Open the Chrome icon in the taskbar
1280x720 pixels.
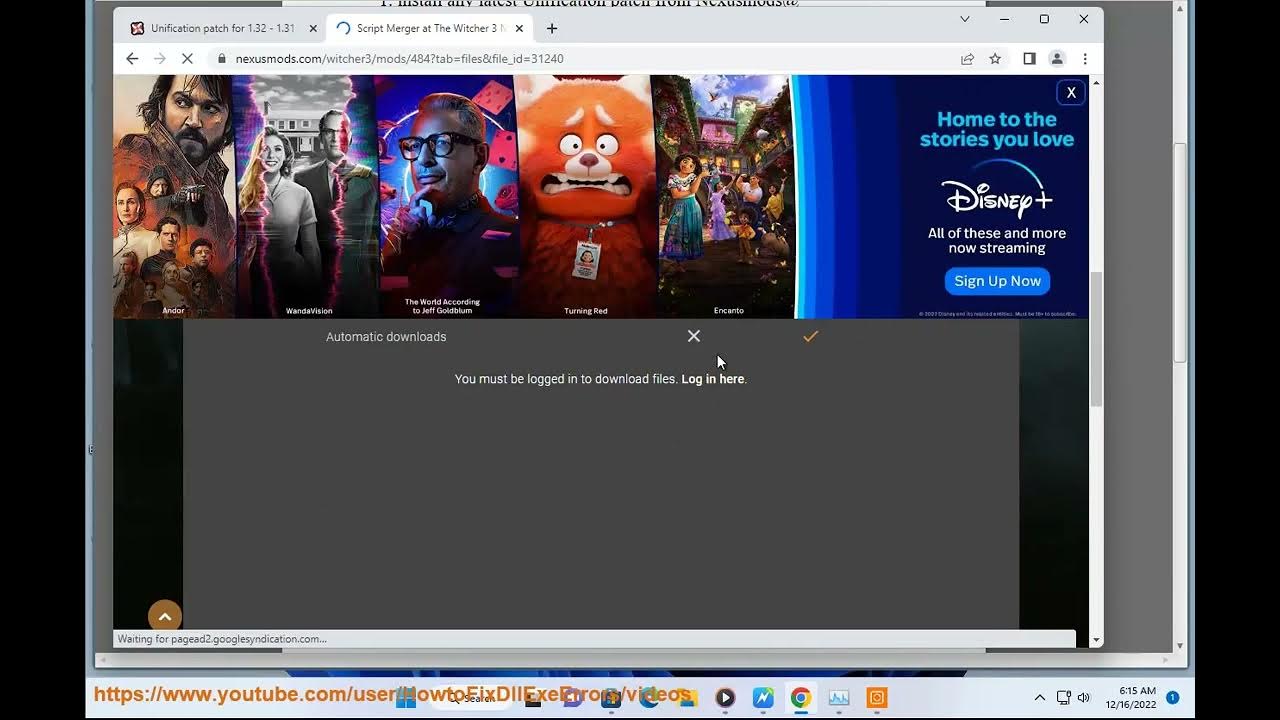[801, 698]
